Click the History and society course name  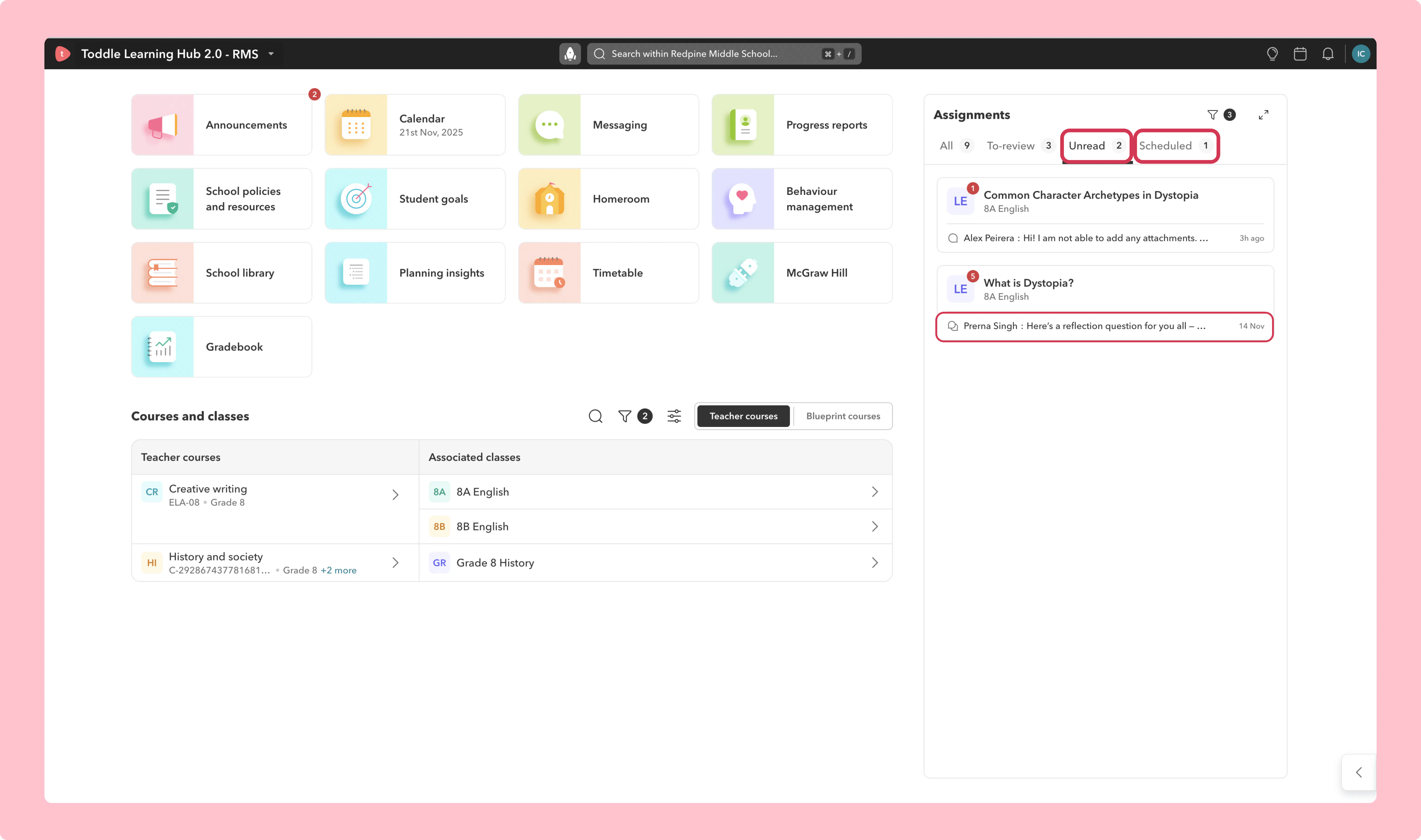(x=216, y=556)
